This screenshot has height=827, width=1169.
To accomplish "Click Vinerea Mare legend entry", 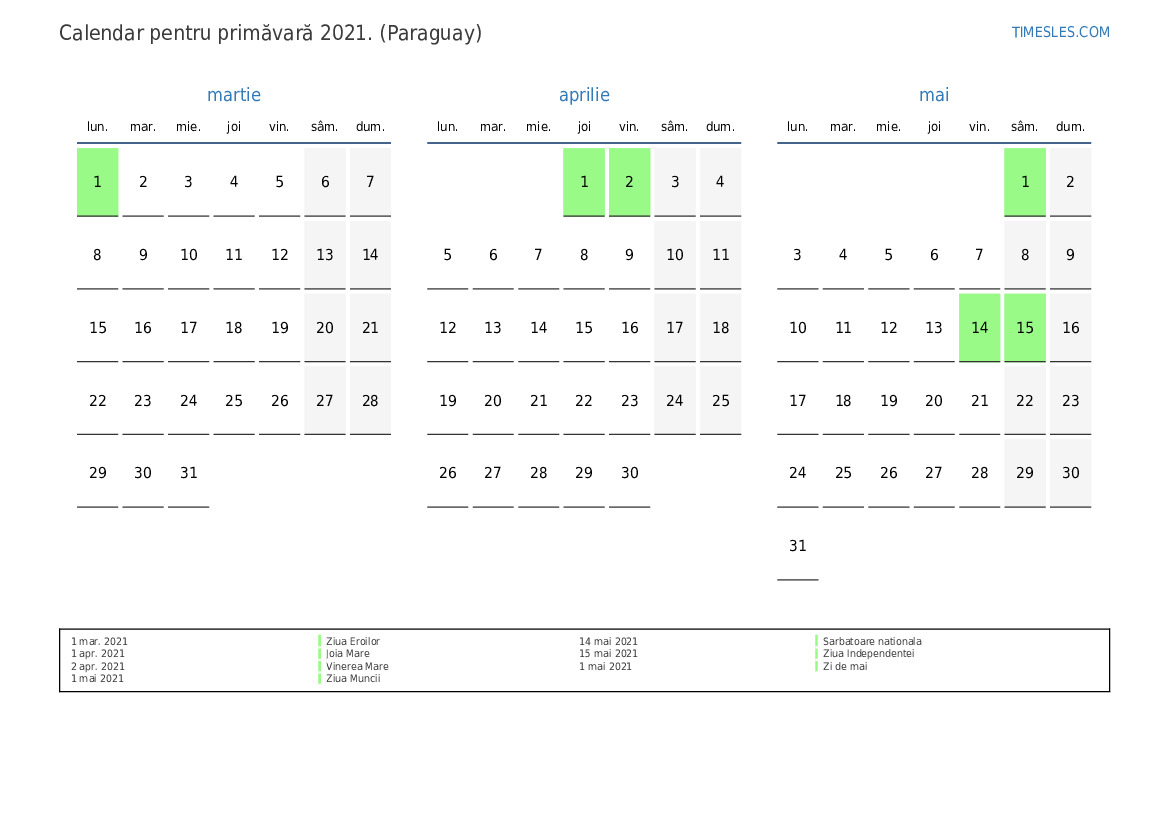I will 357,667.
